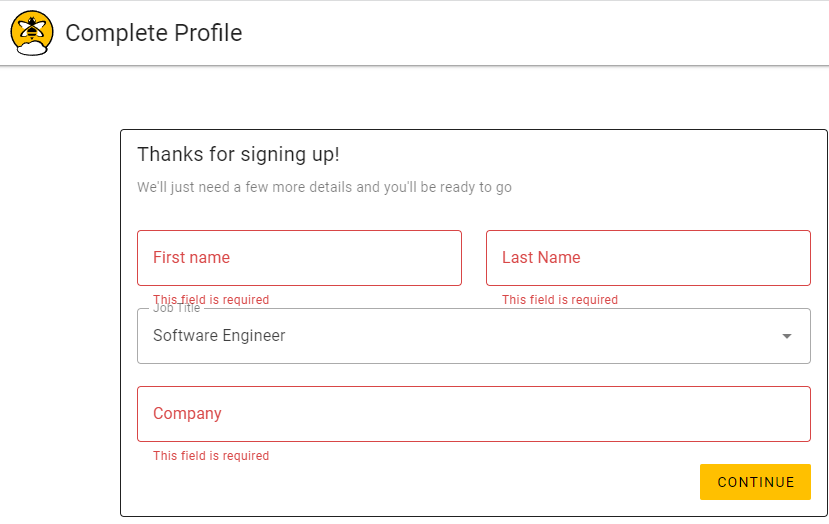Click the bee logo icon
This screenshot has height=524, width=829.
32,33
